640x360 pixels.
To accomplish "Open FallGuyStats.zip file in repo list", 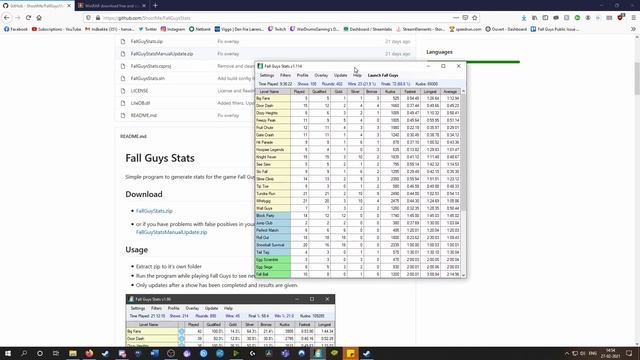I will pyautogui.click(x=147, y=42).
